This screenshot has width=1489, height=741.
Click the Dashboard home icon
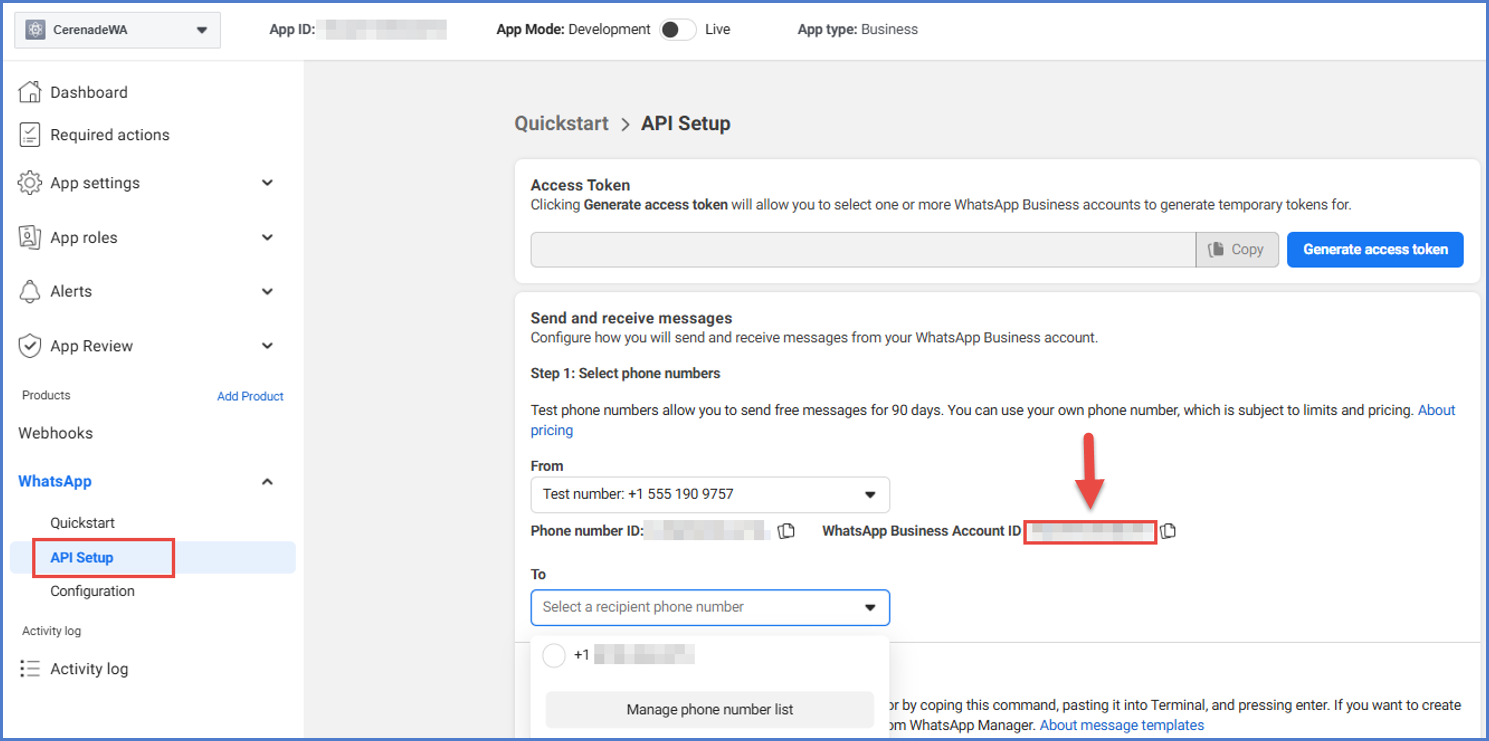pyautogui.click(x=30, y=92)
